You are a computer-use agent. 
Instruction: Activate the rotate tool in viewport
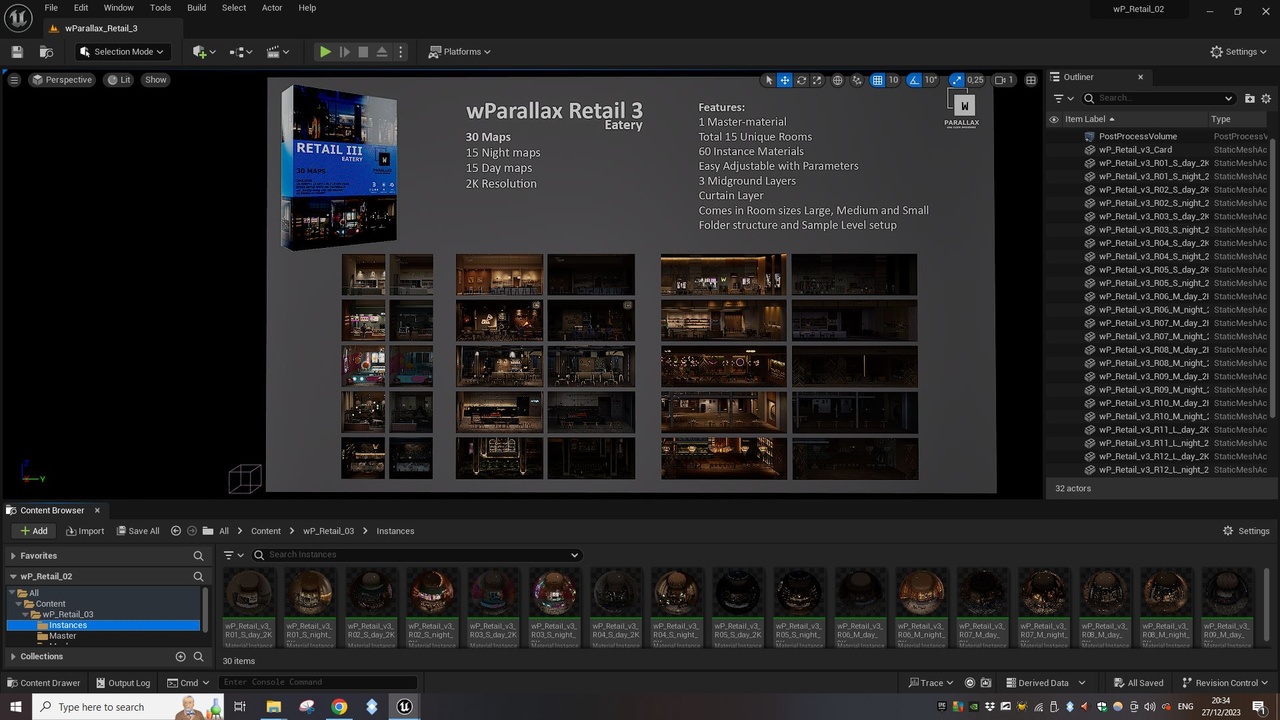[x=801, y=80]
